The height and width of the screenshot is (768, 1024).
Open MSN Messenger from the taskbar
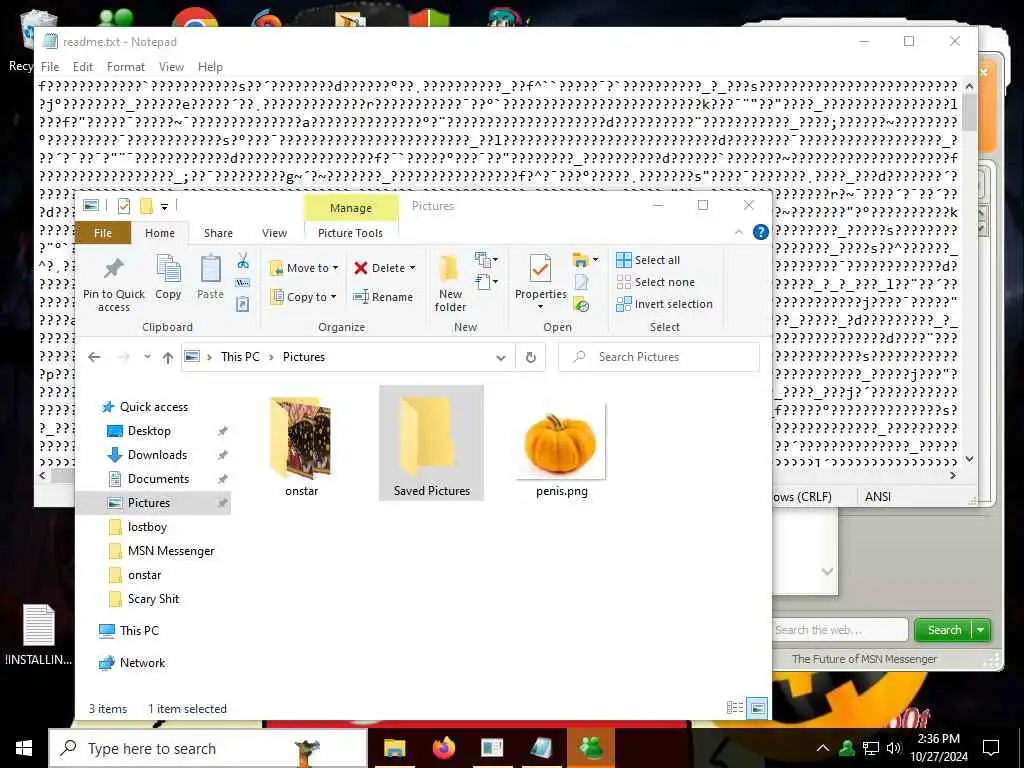pos(591,748)
